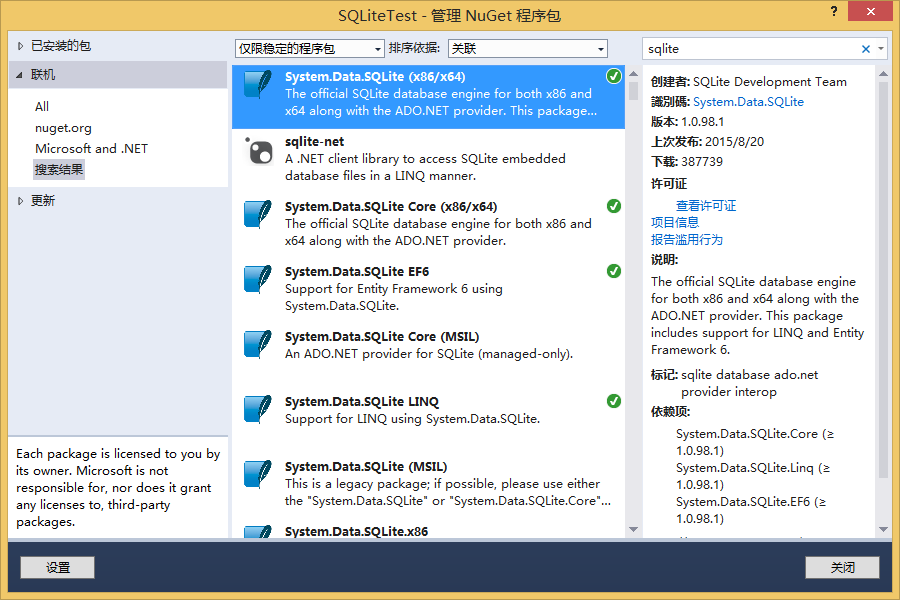Click the sqlite-net package icon
Viewport: 900px width, 600px height.
tap(259, 152)
